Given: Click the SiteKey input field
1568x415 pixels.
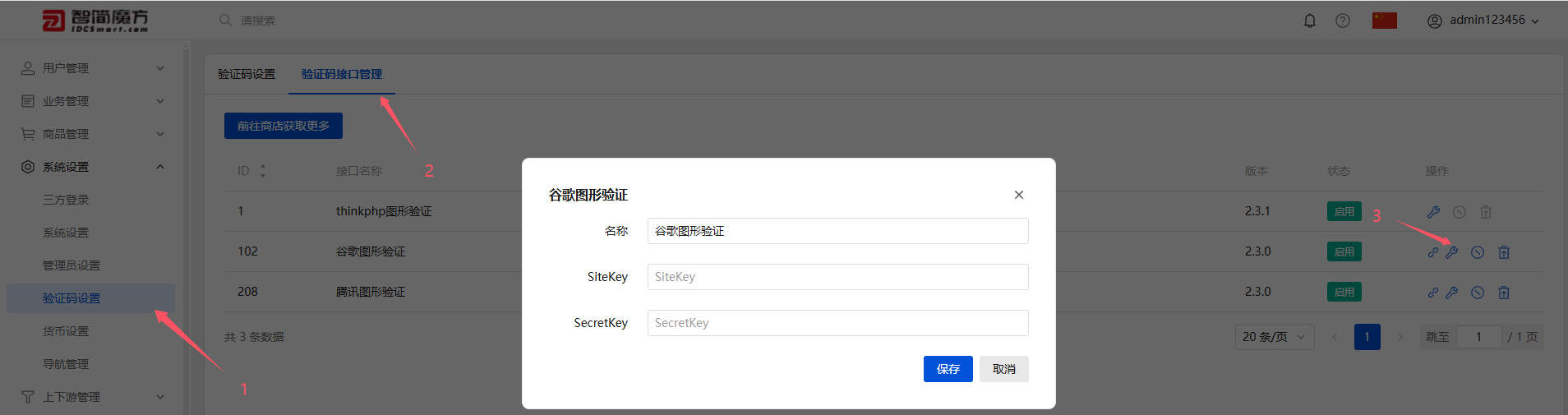Looking at the screenshot, I should (838, 277).
